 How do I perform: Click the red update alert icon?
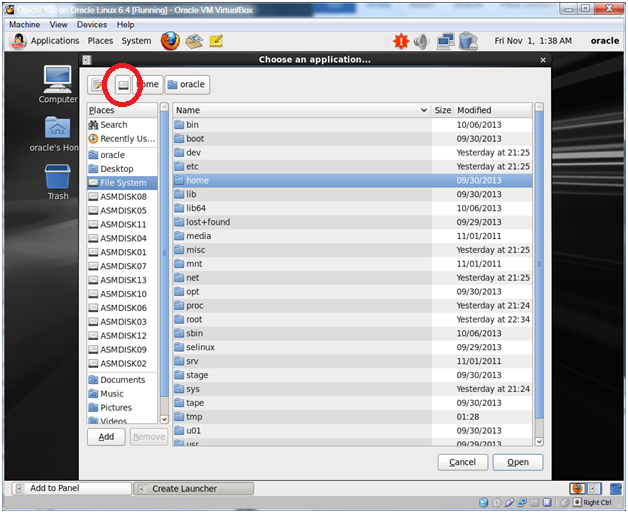[x=401, y=41]
